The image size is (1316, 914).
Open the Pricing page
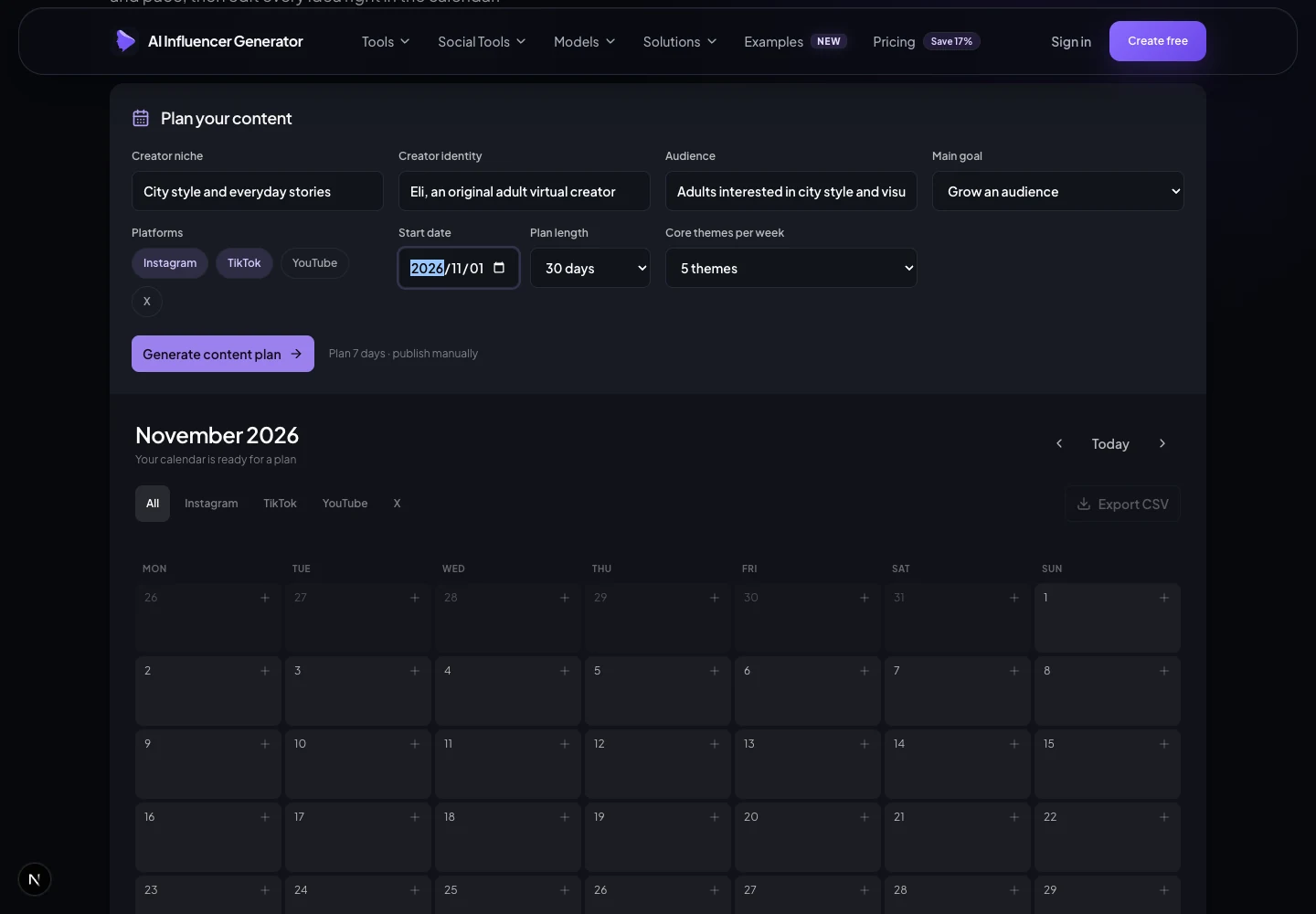926,41
